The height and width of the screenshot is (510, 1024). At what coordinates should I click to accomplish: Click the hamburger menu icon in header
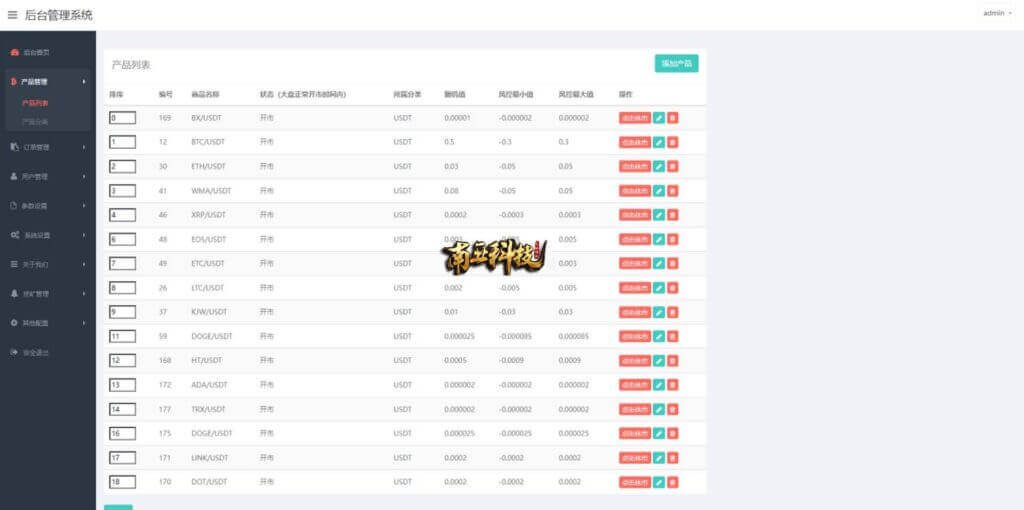(12, 15)
